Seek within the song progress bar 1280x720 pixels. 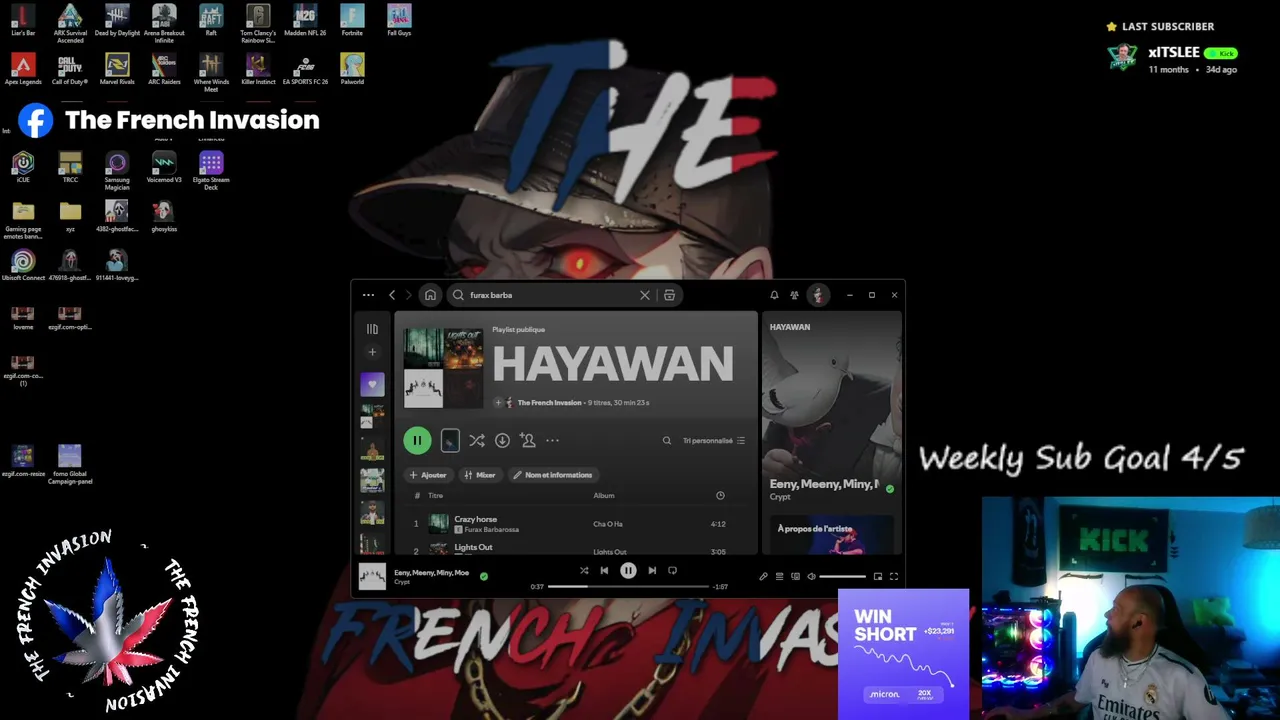(x=628, y=587)
